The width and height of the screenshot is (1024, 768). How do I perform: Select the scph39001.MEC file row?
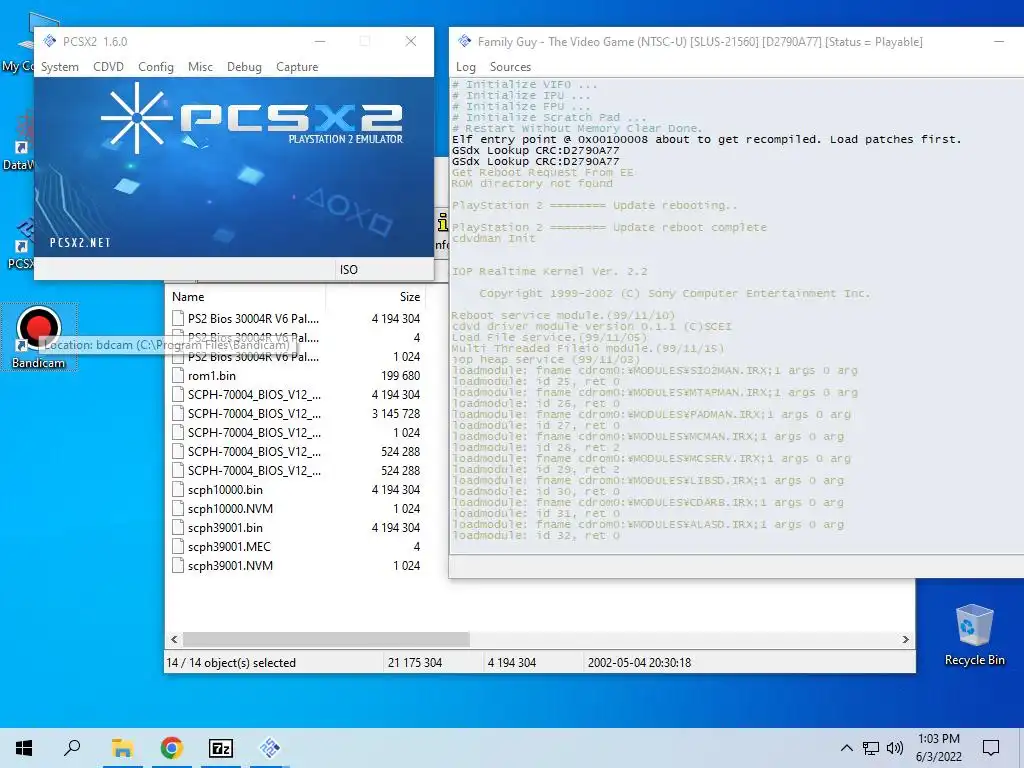pos(296,547)
